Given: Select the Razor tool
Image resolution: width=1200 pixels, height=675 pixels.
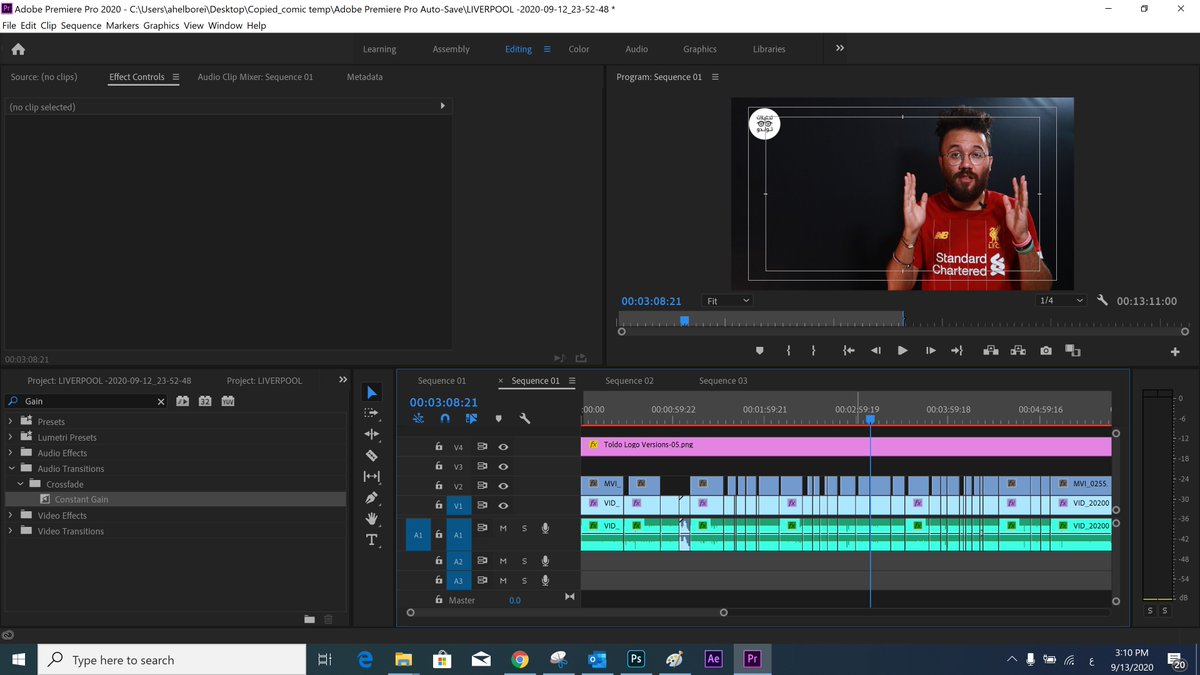Looking at the screenshot, I should point(372,455).
